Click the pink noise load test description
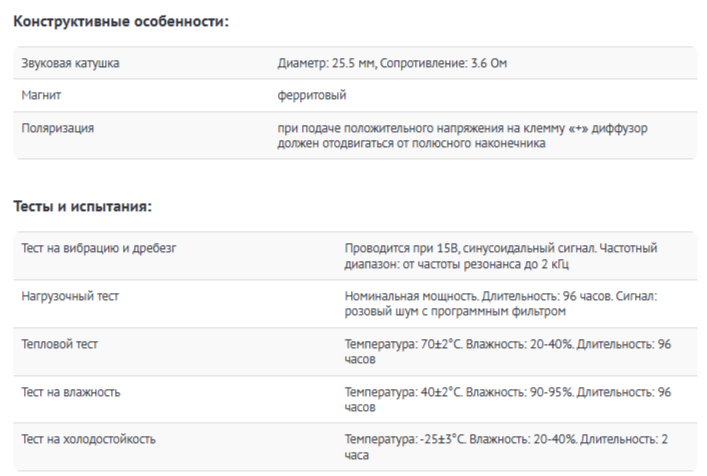 (501, 303)
